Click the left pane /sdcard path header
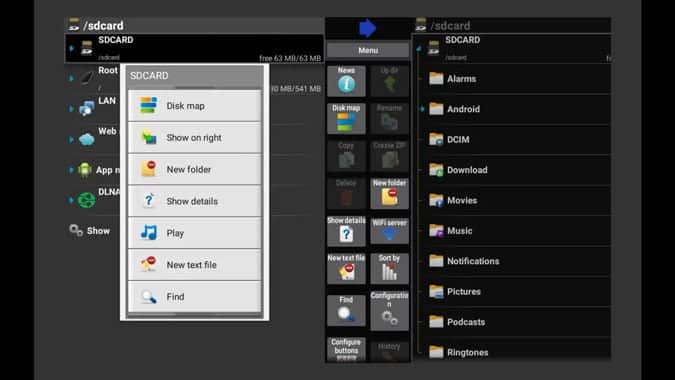 point(194,25)
